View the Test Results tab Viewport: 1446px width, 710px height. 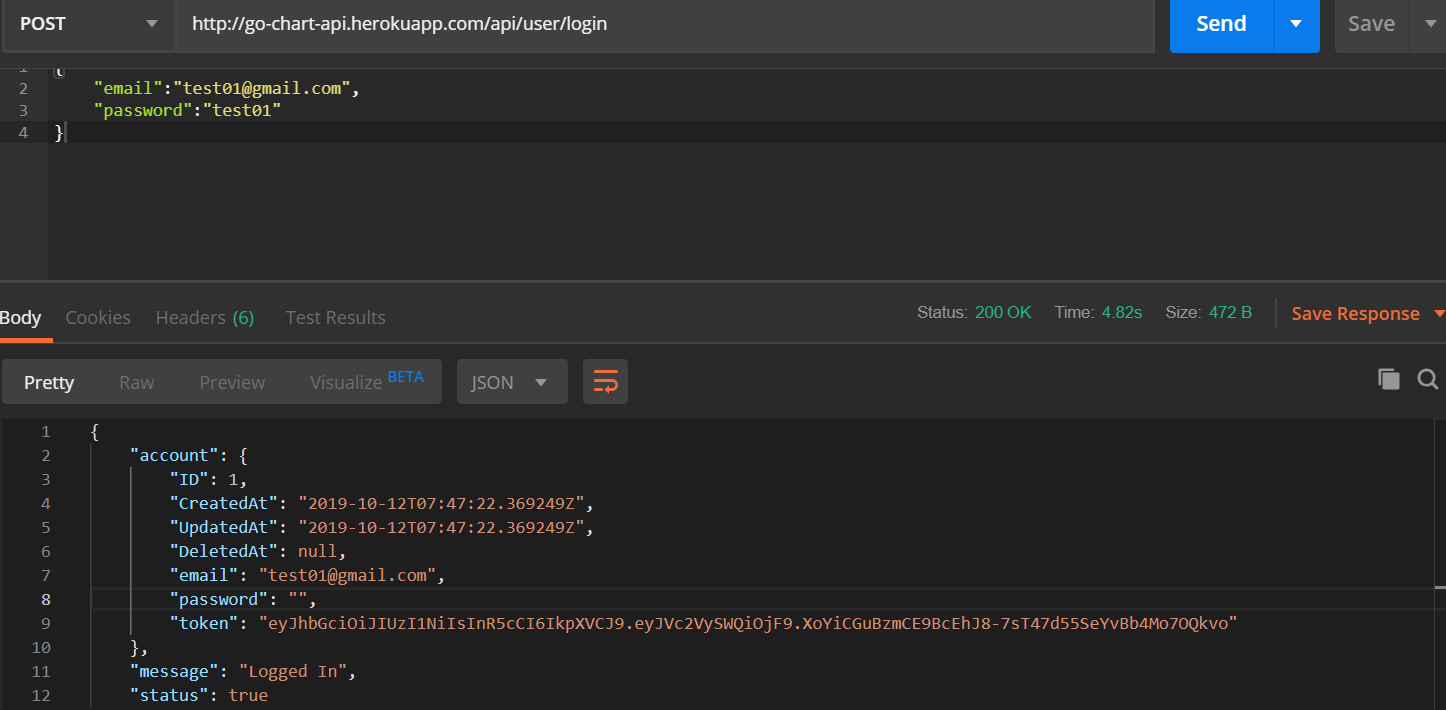click(335, 317)
